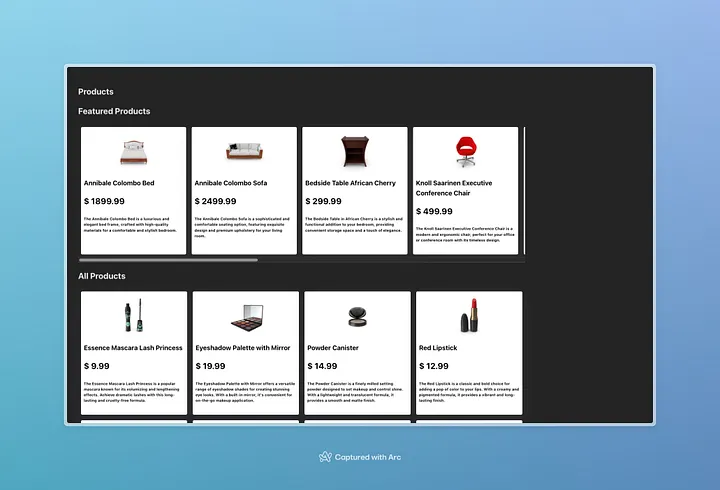Click the $ 12.99 price
This screenshot has height=490, width=720.
coord(433,366)
